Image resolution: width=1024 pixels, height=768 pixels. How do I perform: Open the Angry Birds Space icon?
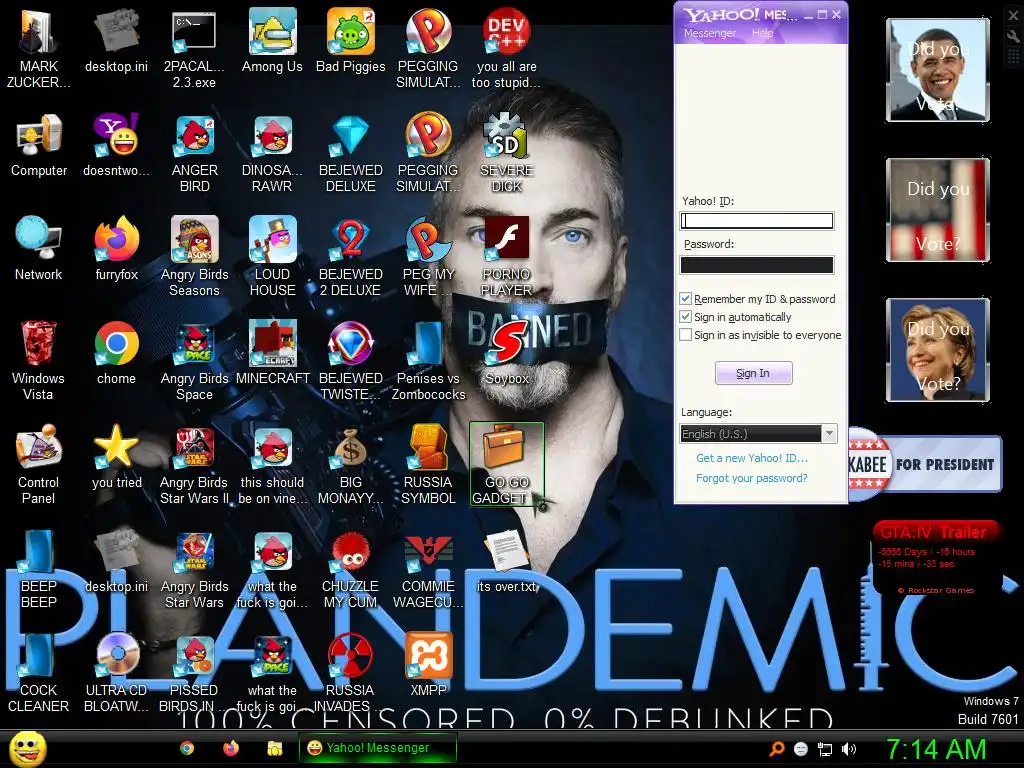click(x=195, y=360)
